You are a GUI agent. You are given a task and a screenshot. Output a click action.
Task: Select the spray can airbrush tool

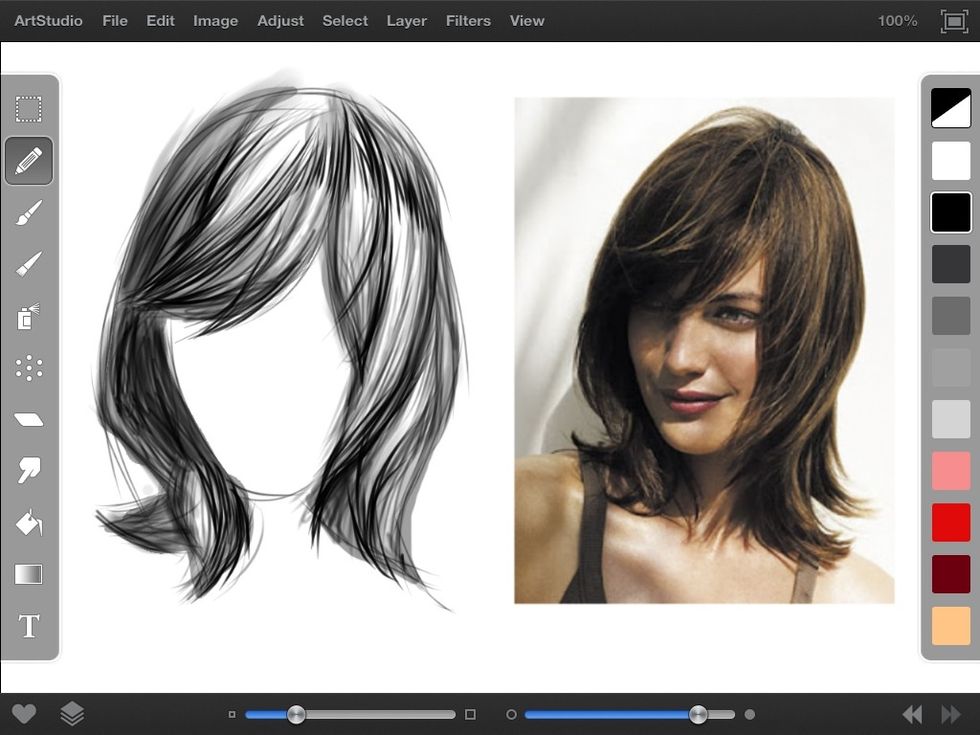[x=29, y=316]
